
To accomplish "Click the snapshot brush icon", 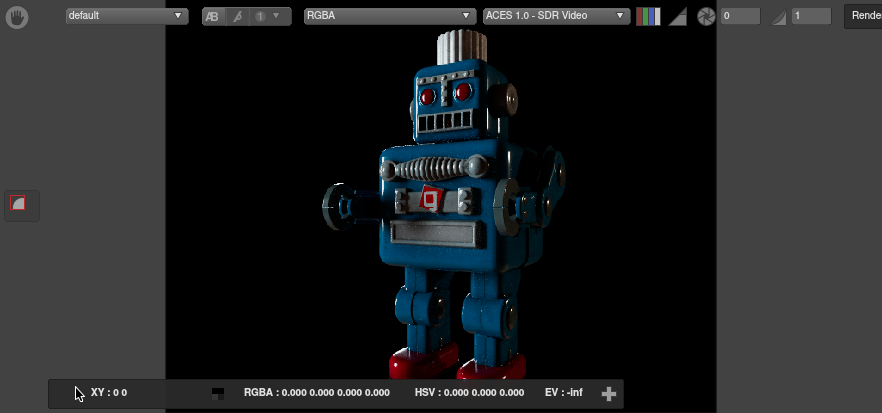I will click(237, 16).
